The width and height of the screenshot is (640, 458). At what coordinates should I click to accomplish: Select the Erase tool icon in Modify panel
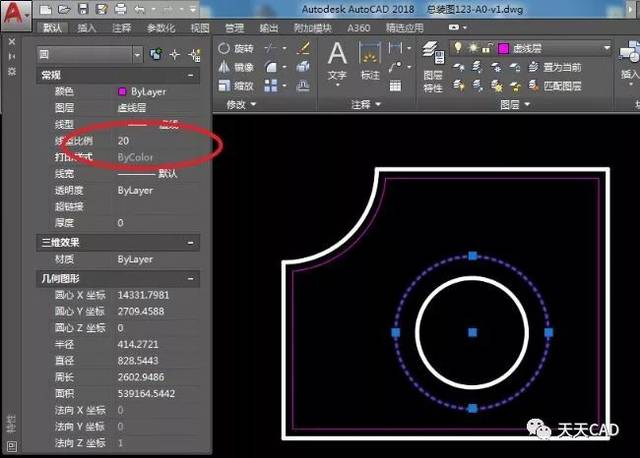(303, 48)
